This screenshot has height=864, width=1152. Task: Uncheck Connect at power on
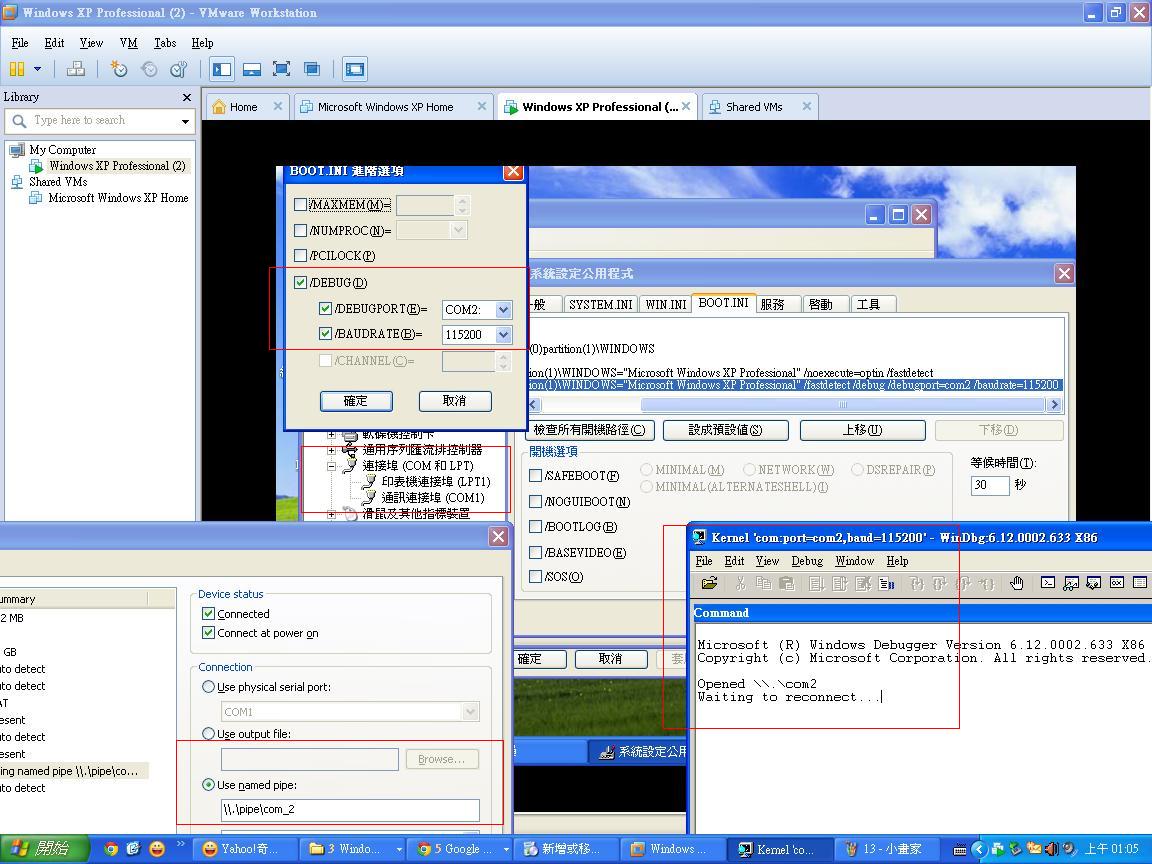(208, 633)
